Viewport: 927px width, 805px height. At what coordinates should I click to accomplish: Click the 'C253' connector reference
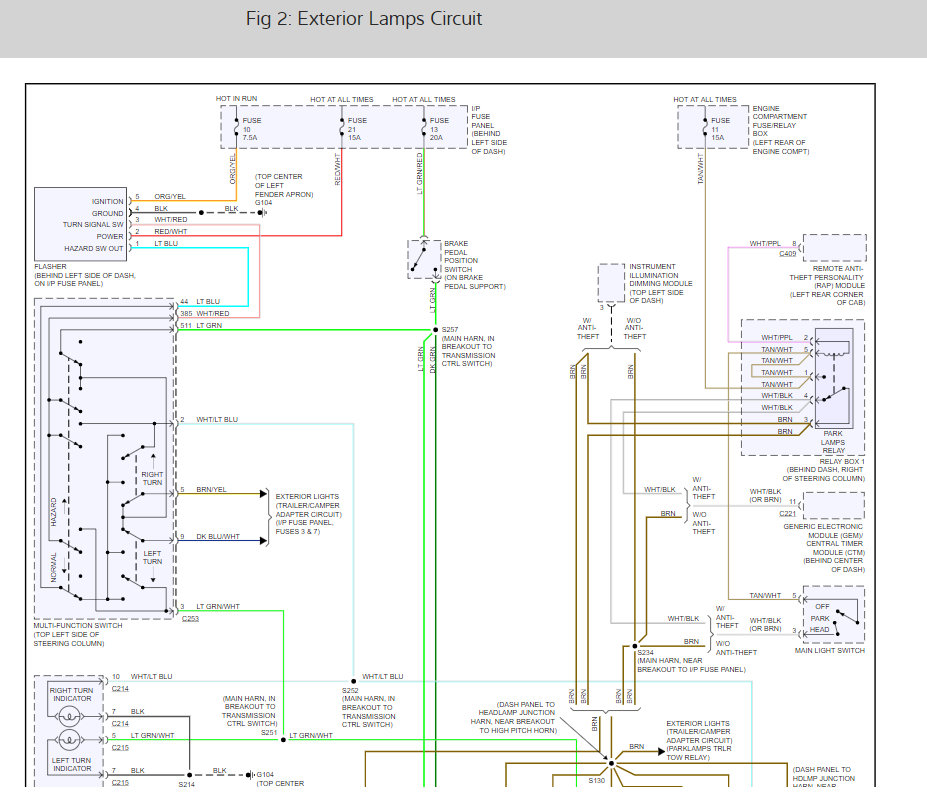[190, 619]
